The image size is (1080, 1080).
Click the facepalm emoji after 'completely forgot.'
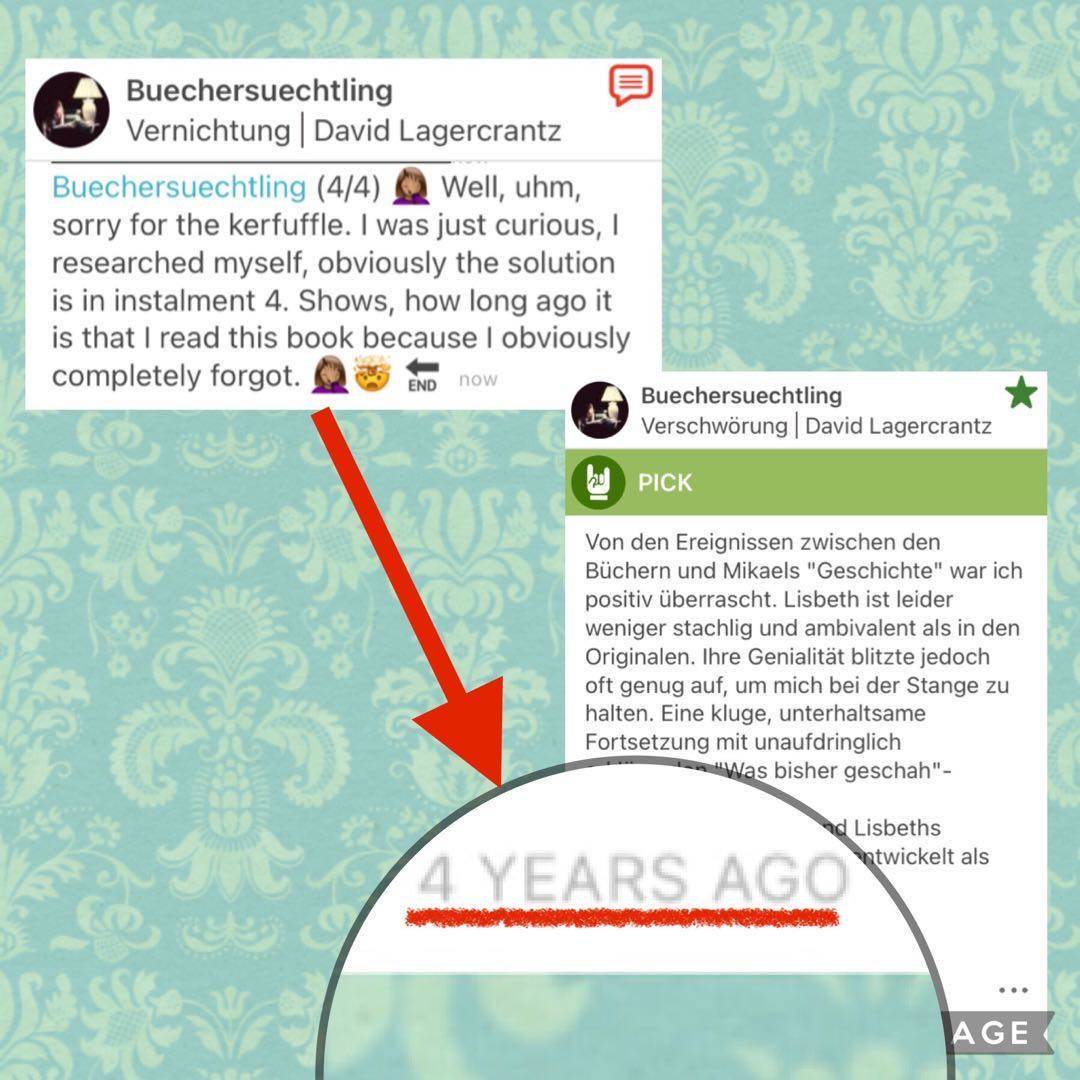click(x=330, y=375)
